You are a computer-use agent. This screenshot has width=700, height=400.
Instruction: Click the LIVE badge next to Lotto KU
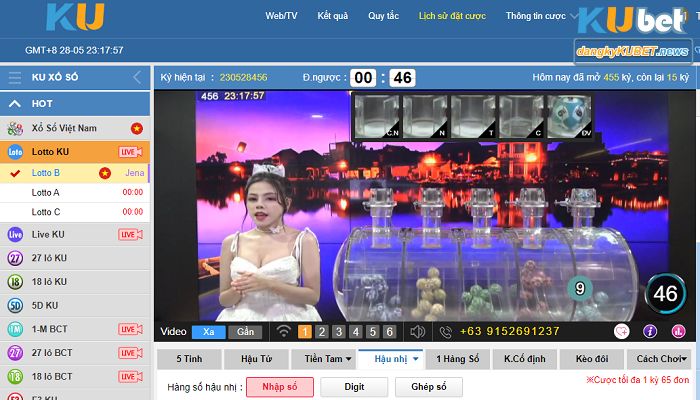(130, 152)
